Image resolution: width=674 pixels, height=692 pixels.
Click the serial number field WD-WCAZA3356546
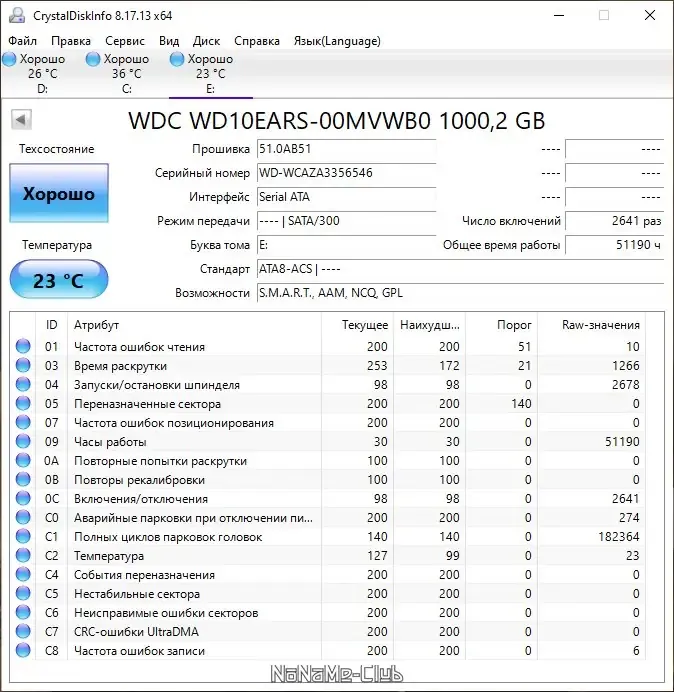click(x=346, y=173)
